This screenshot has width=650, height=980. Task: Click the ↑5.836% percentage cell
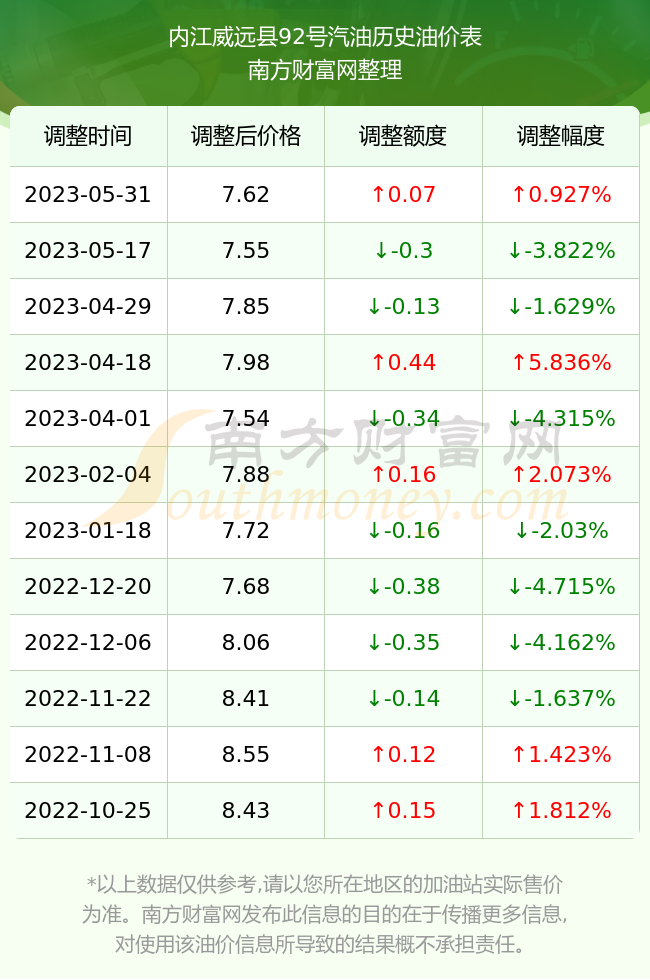coord(561,362)
